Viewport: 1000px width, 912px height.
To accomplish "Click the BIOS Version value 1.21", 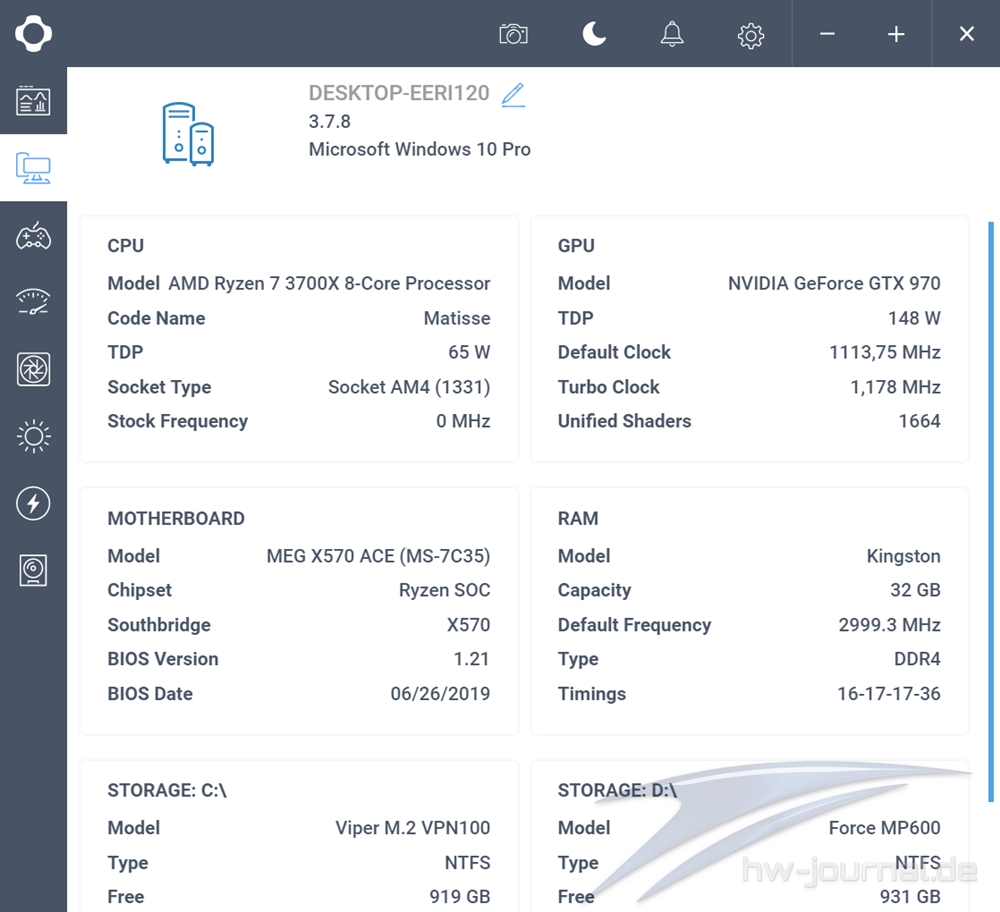I will tap(471, 659).
